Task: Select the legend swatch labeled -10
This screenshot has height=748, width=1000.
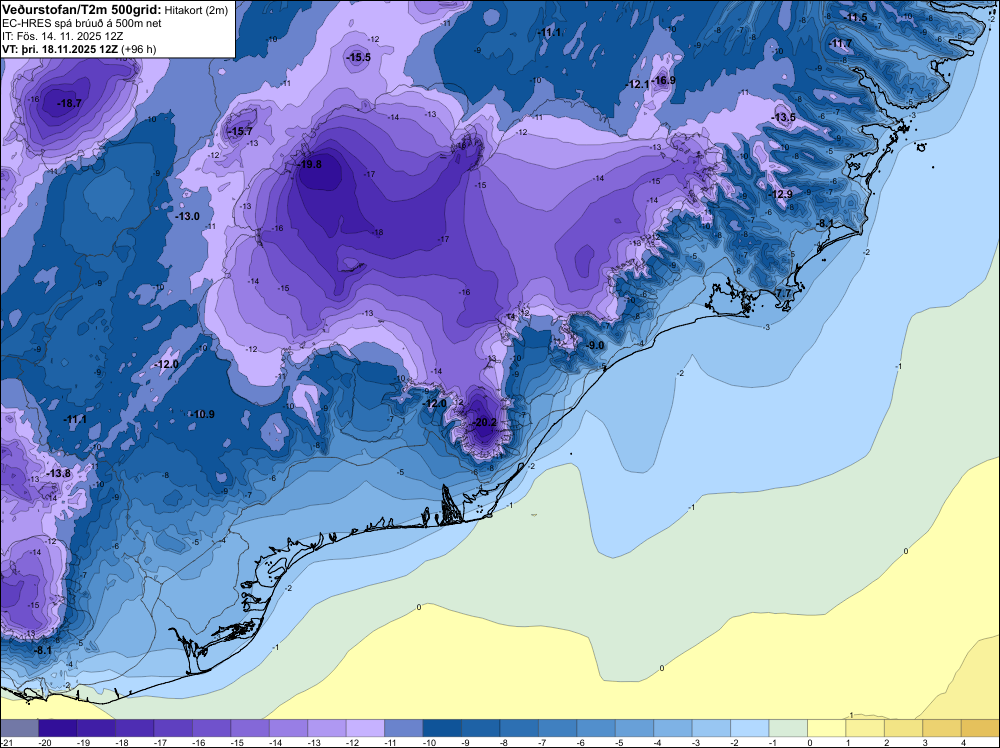Action: (442, 728)
